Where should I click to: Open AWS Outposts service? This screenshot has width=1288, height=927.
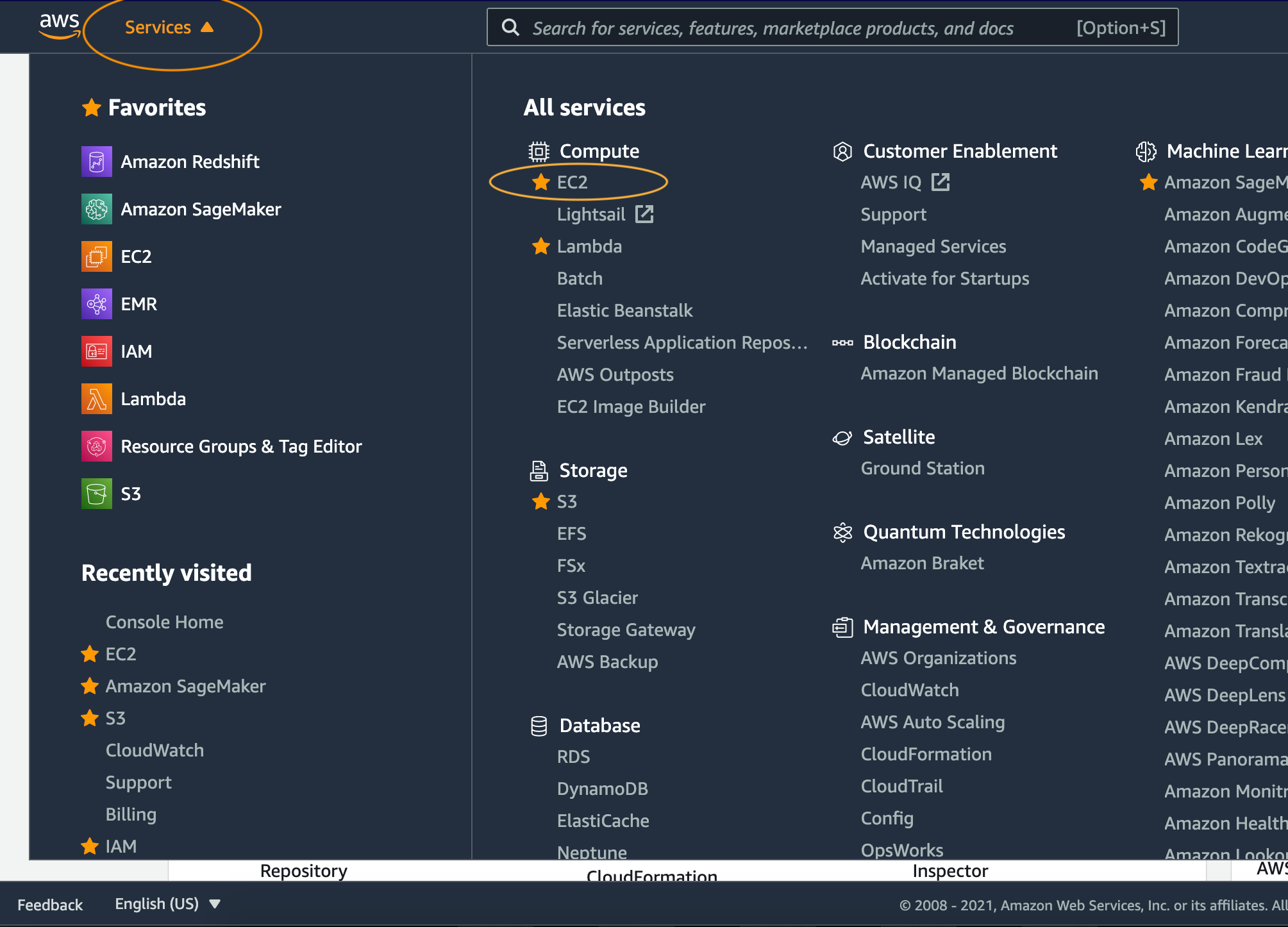pos(615,374)
